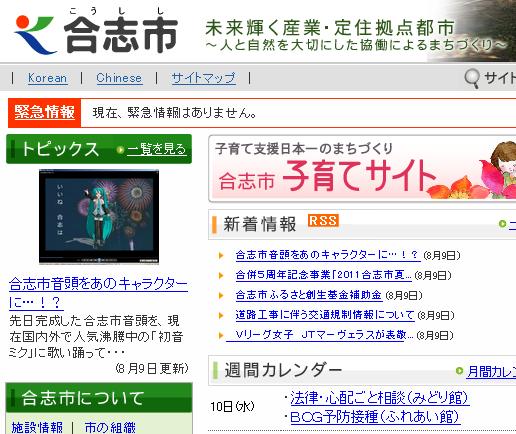
Task: Click the (8月9日更新) update date text
Action: click(152, 368)
